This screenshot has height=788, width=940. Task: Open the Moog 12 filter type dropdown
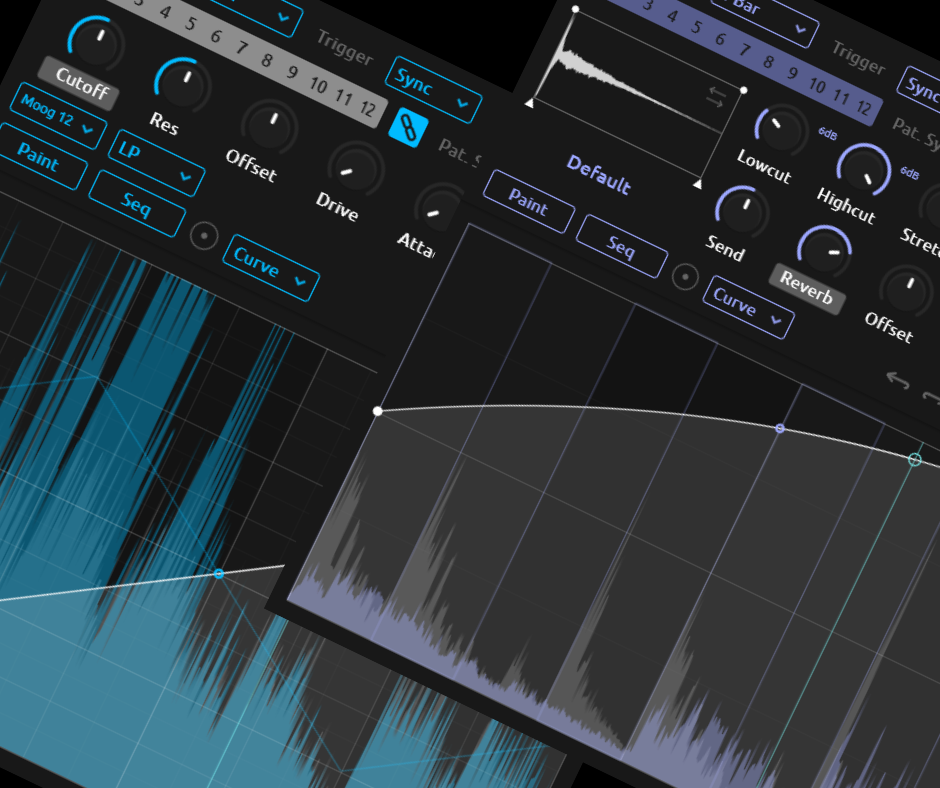tap(59, 123)
